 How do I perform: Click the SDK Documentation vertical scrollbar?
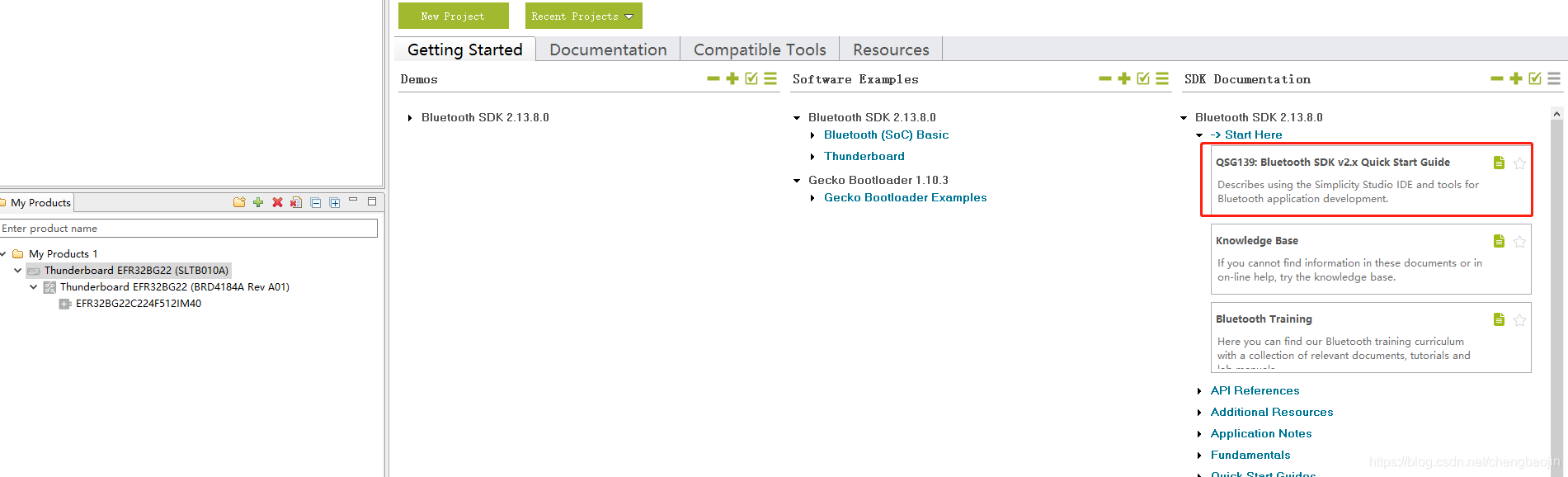point(1556,289)
